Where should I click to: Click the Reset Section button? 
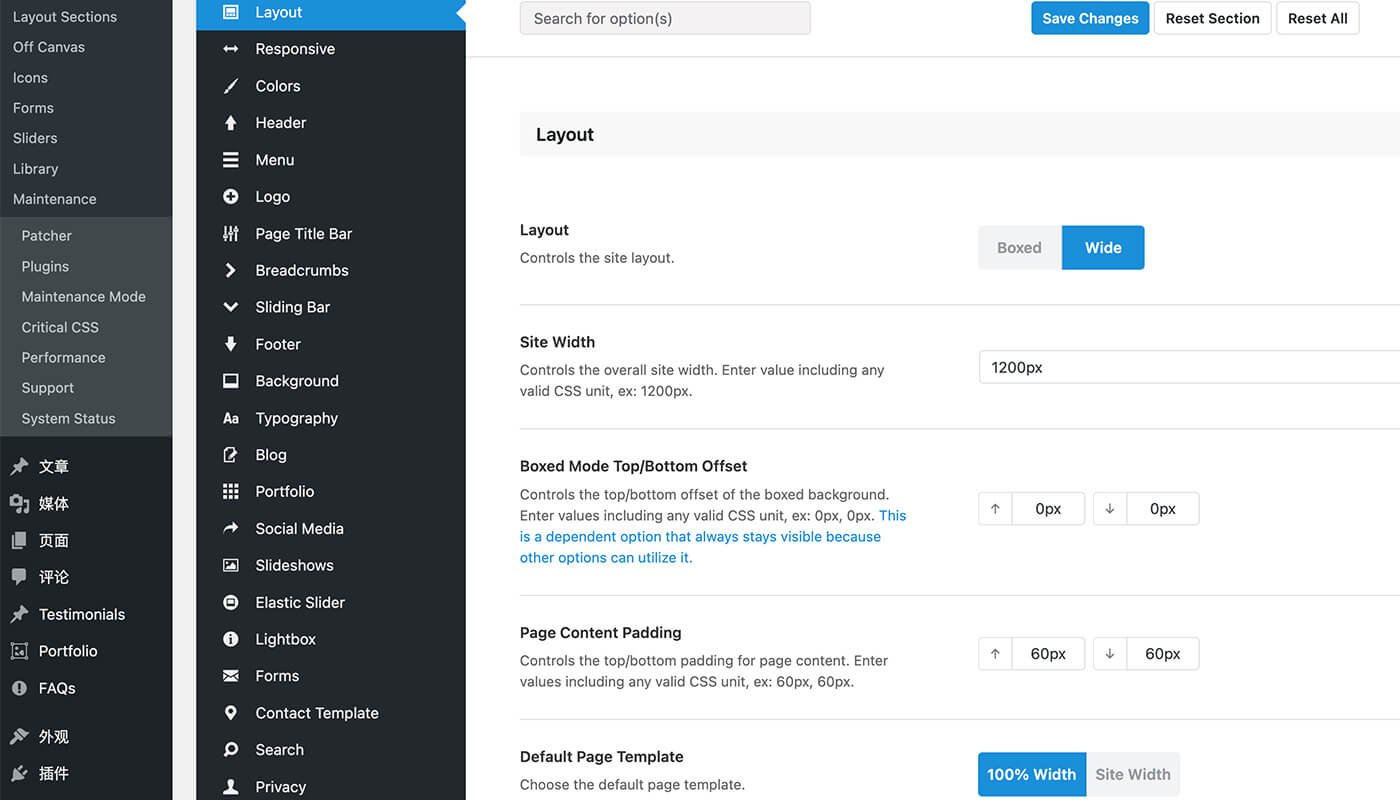point(1212,18)
